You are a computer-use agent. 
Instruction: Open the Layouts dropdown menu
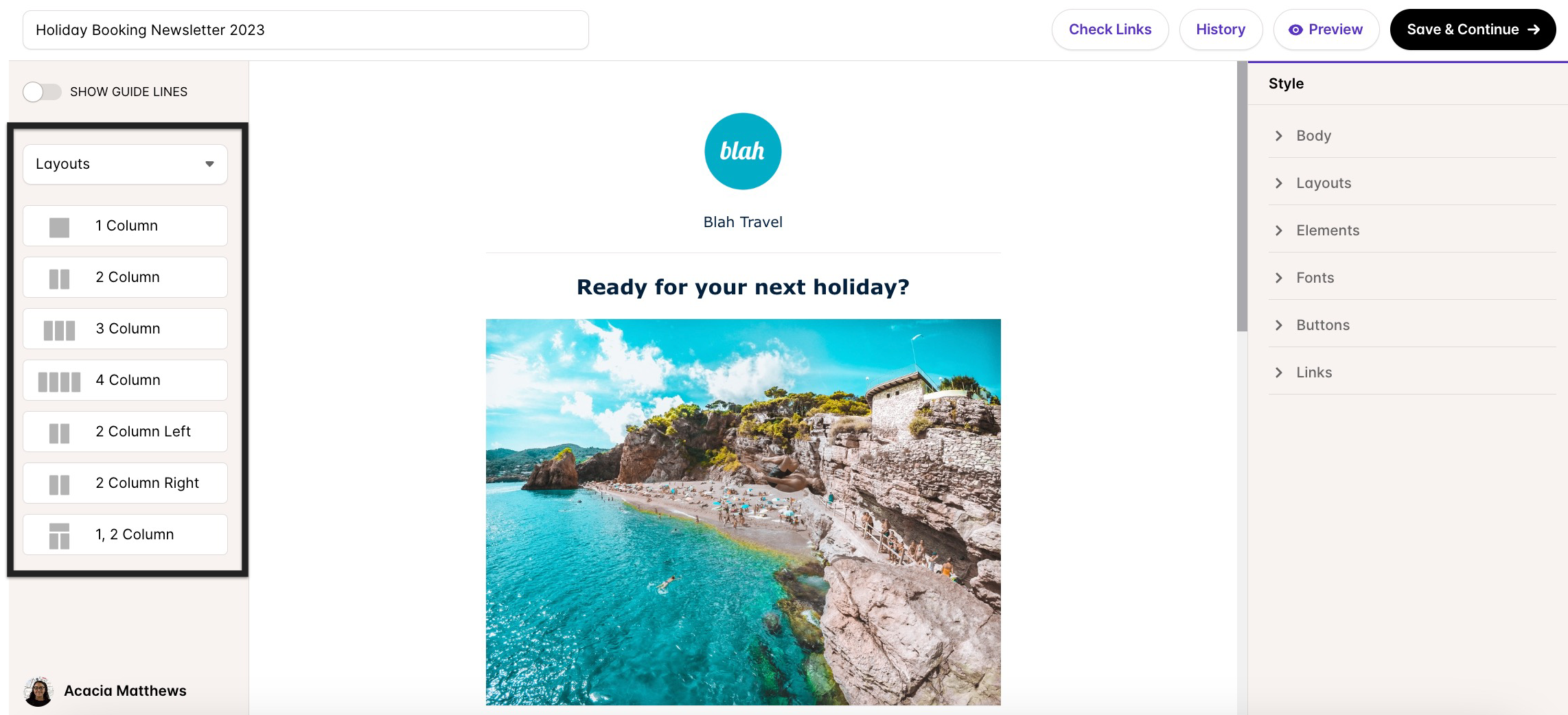(x=125, y=164)
